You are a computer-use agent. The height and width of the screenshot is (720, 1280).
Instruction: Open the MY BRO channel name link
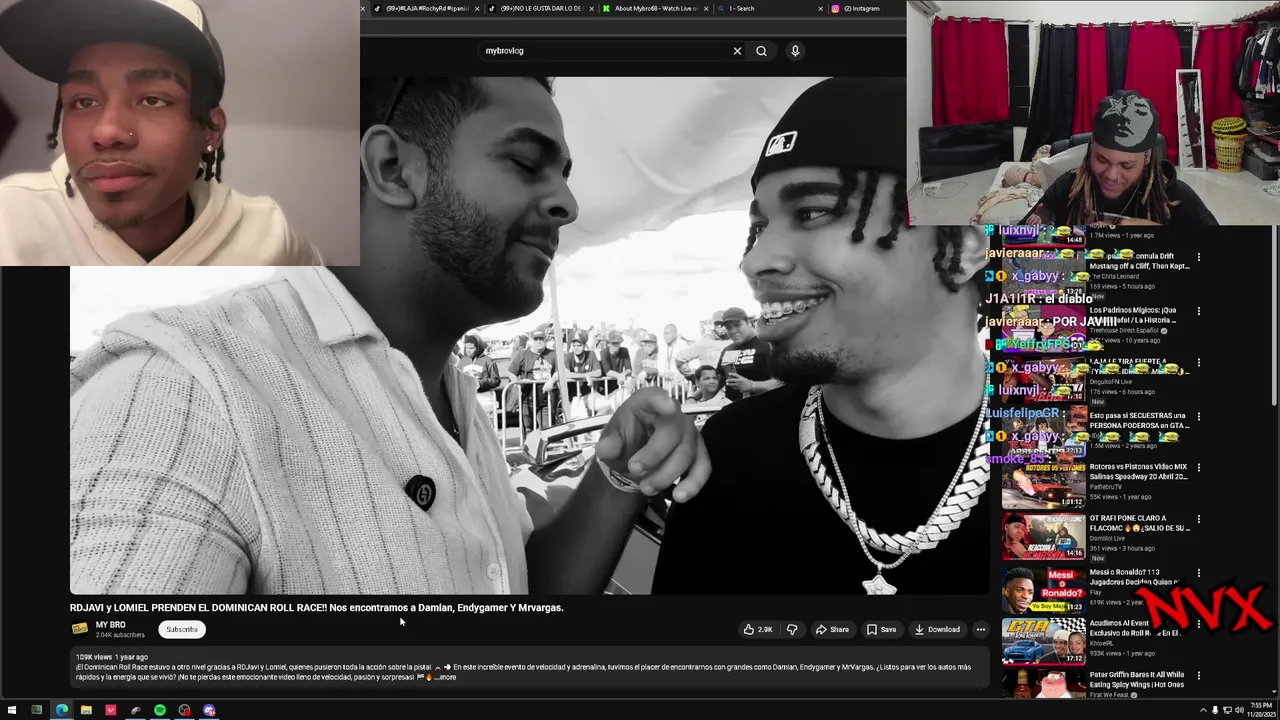[110, 625]
